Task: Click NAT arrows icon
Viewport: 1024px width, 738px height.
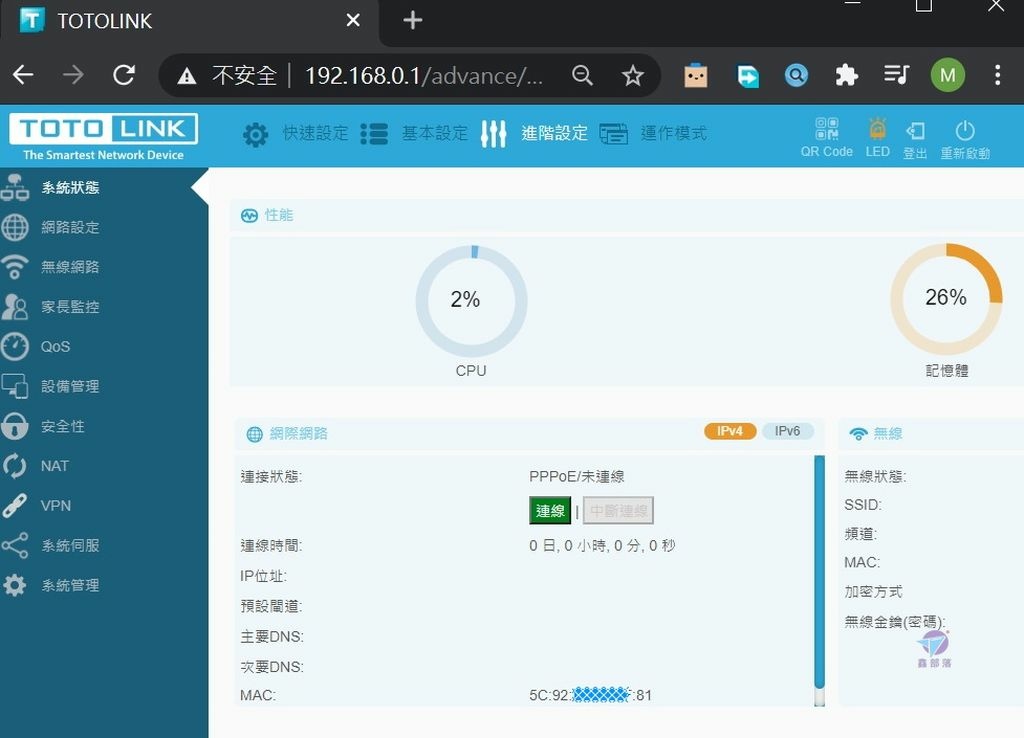Action: click(14, 466)
